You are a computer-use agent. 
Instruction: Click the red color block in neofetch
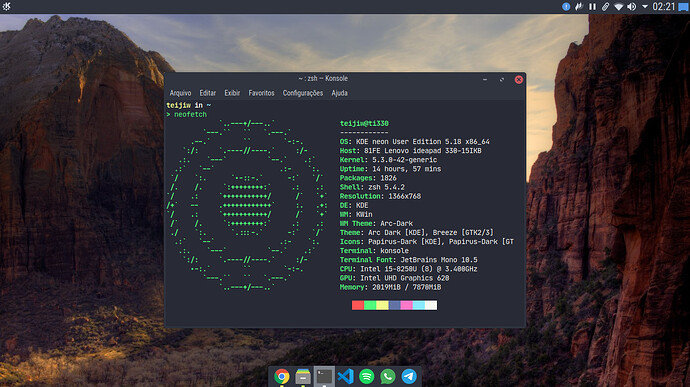358,305
